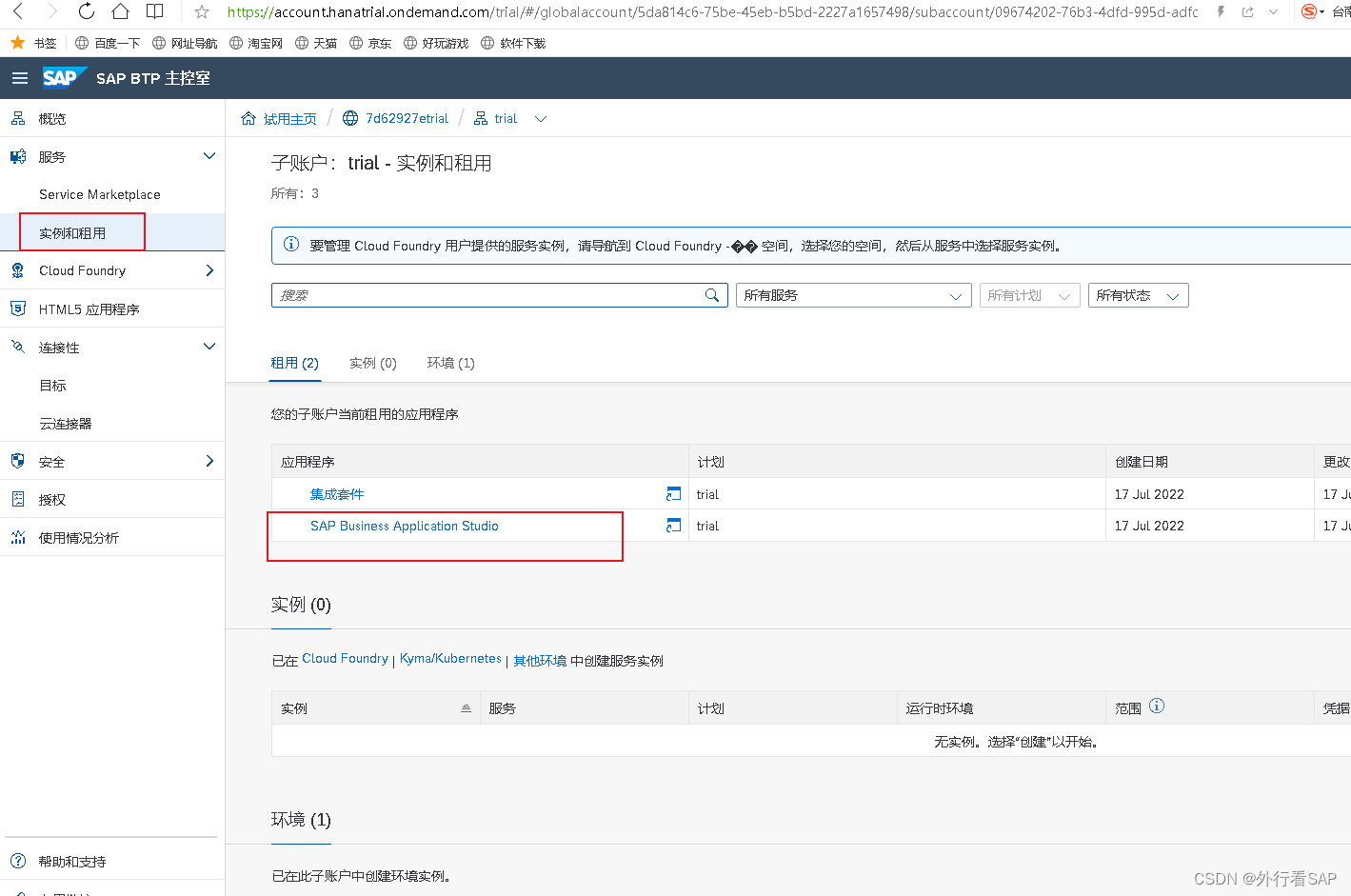
Task: Click the 创建日期 column header
Action: tap(1142, 462)
